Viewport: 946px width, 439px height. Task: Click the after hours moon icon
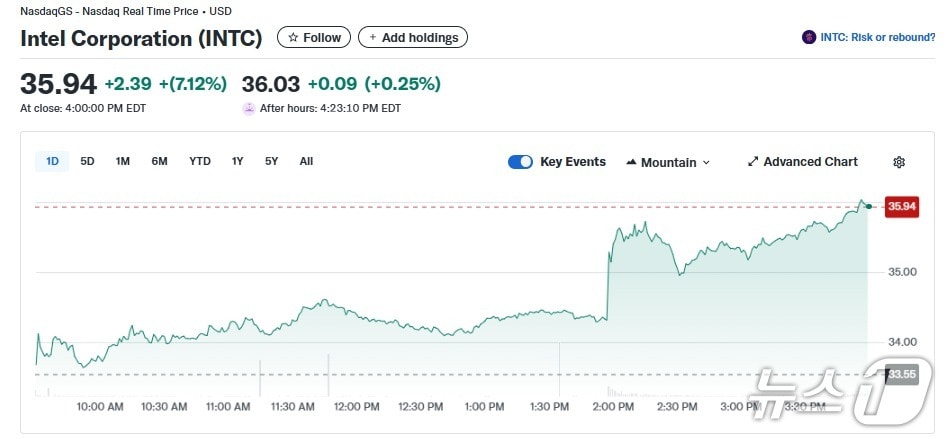click(249, 108)
